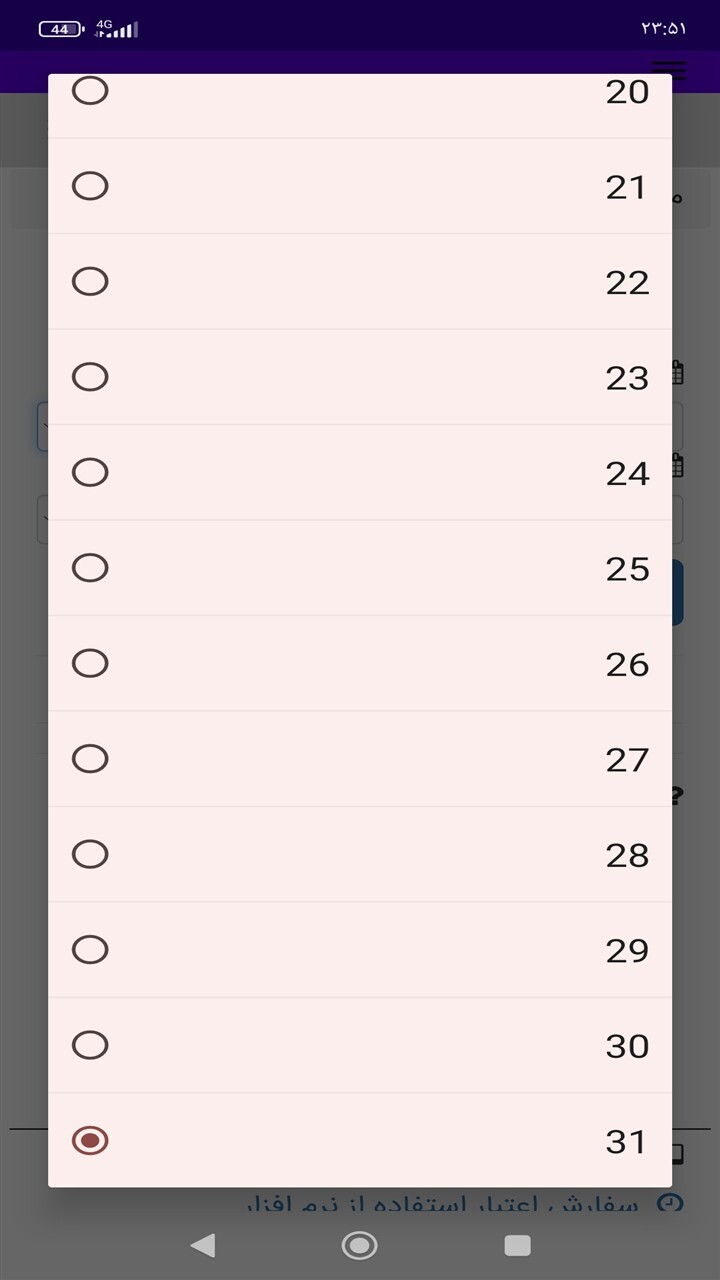Select radio button for 27
This screenshot has width=720, height=1280.
[x=90, y=759]
